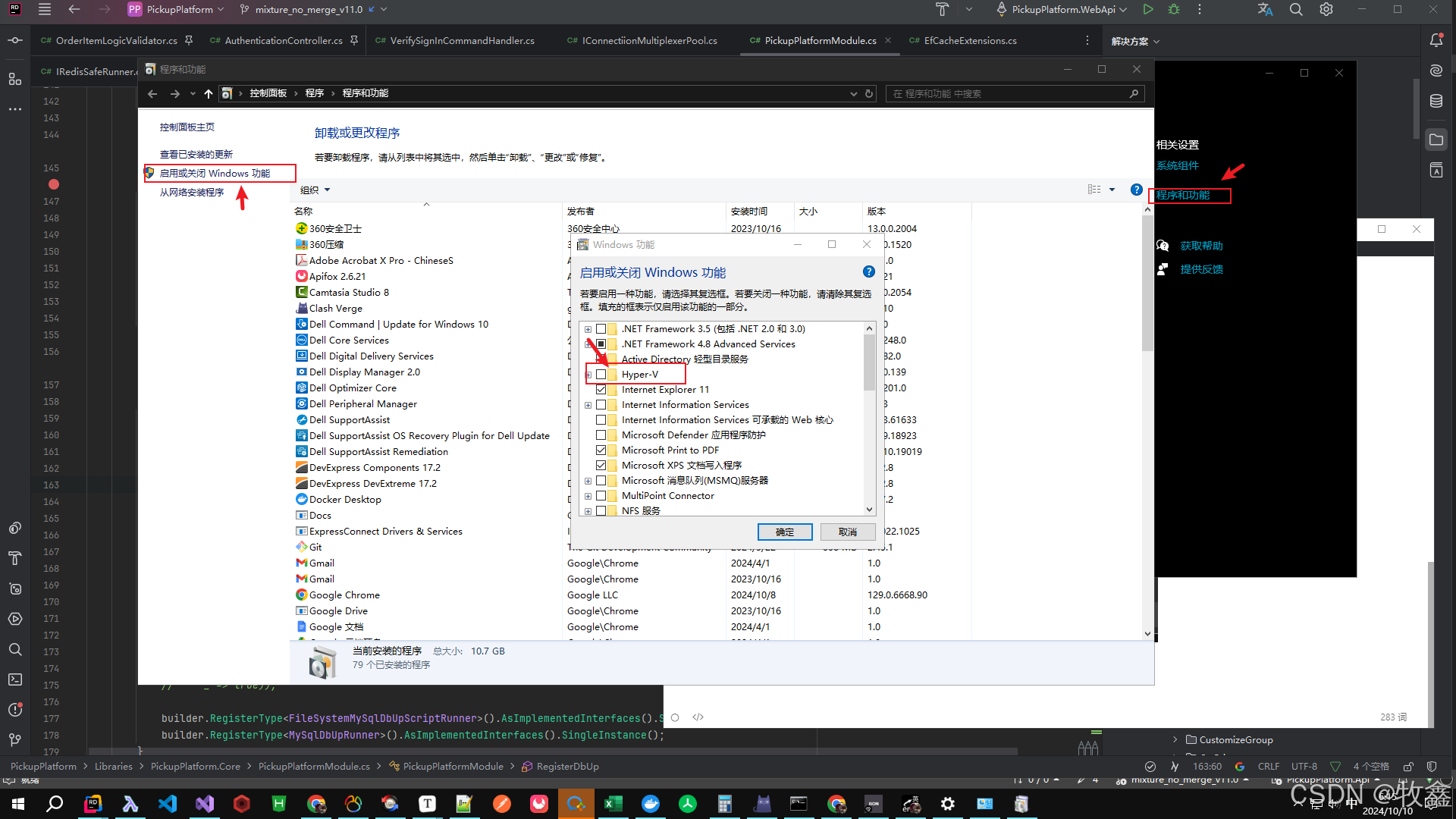1456x819 pixels.
Task: Open the 组织 dropdown menu
Action: pos(315,190)
